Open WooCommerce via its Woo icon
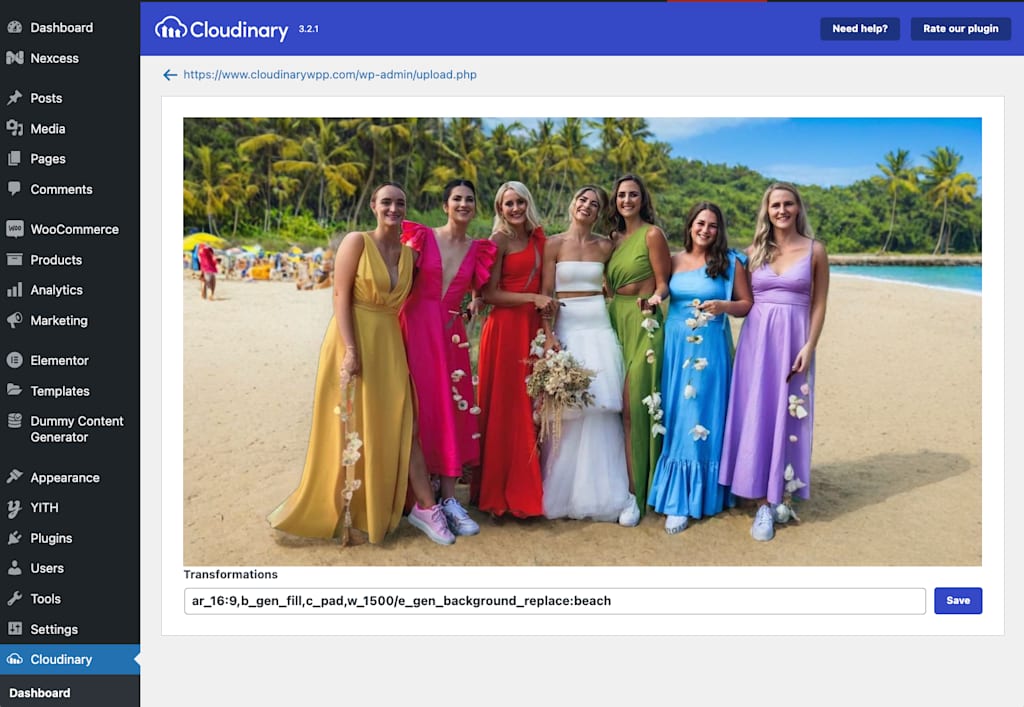 click(14, 228)
